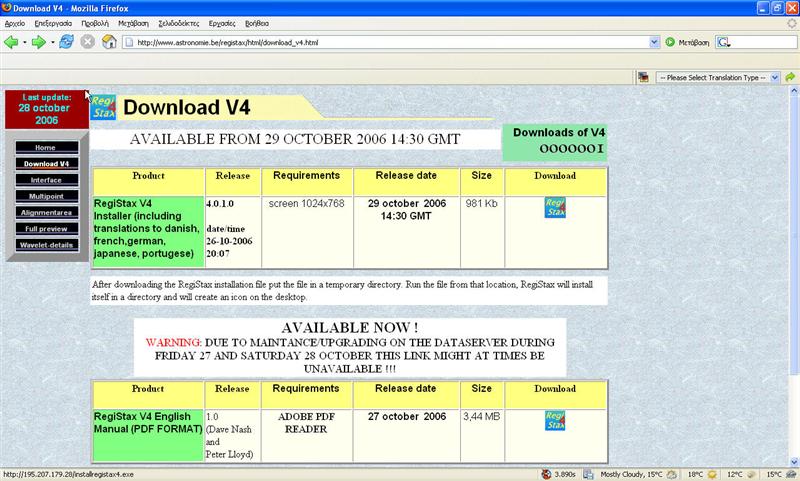The image size is (800, 481).
Task: Open the Interface sidebar page
Action: click(46, 180)
